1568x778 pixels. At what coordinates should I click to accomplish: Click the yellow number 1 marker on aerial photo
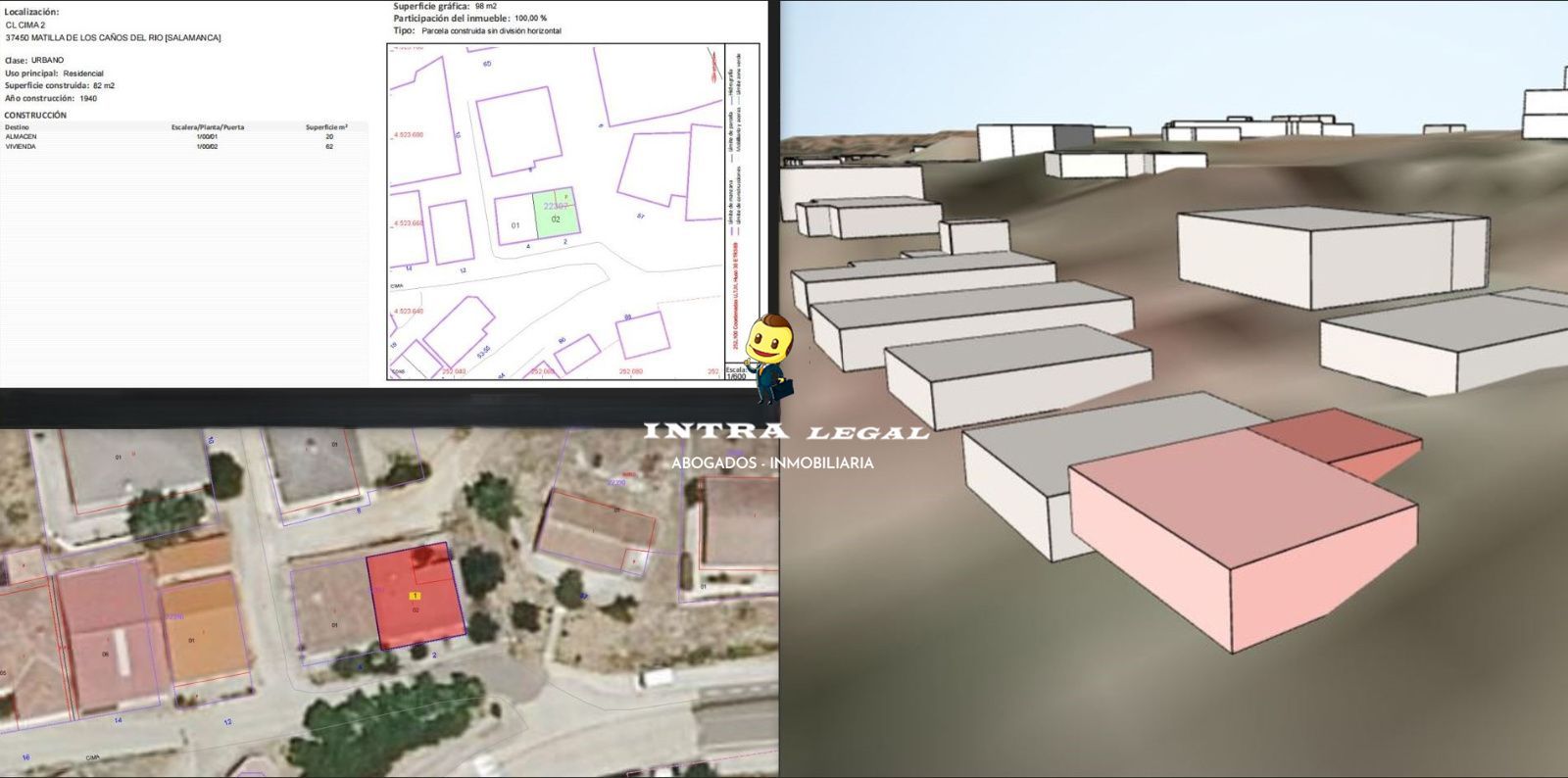[x=416, y=596]
